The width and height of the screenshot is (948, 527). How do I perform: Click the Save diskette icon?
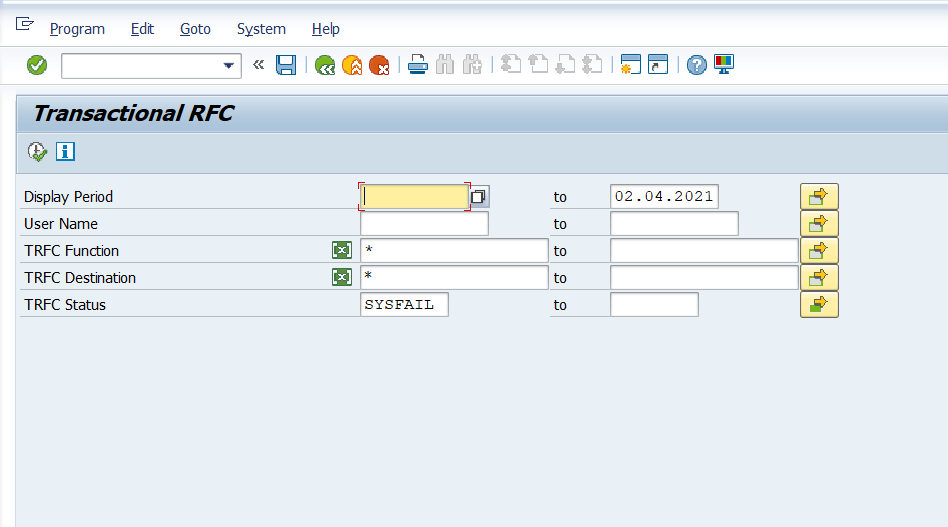pos(286,65)
